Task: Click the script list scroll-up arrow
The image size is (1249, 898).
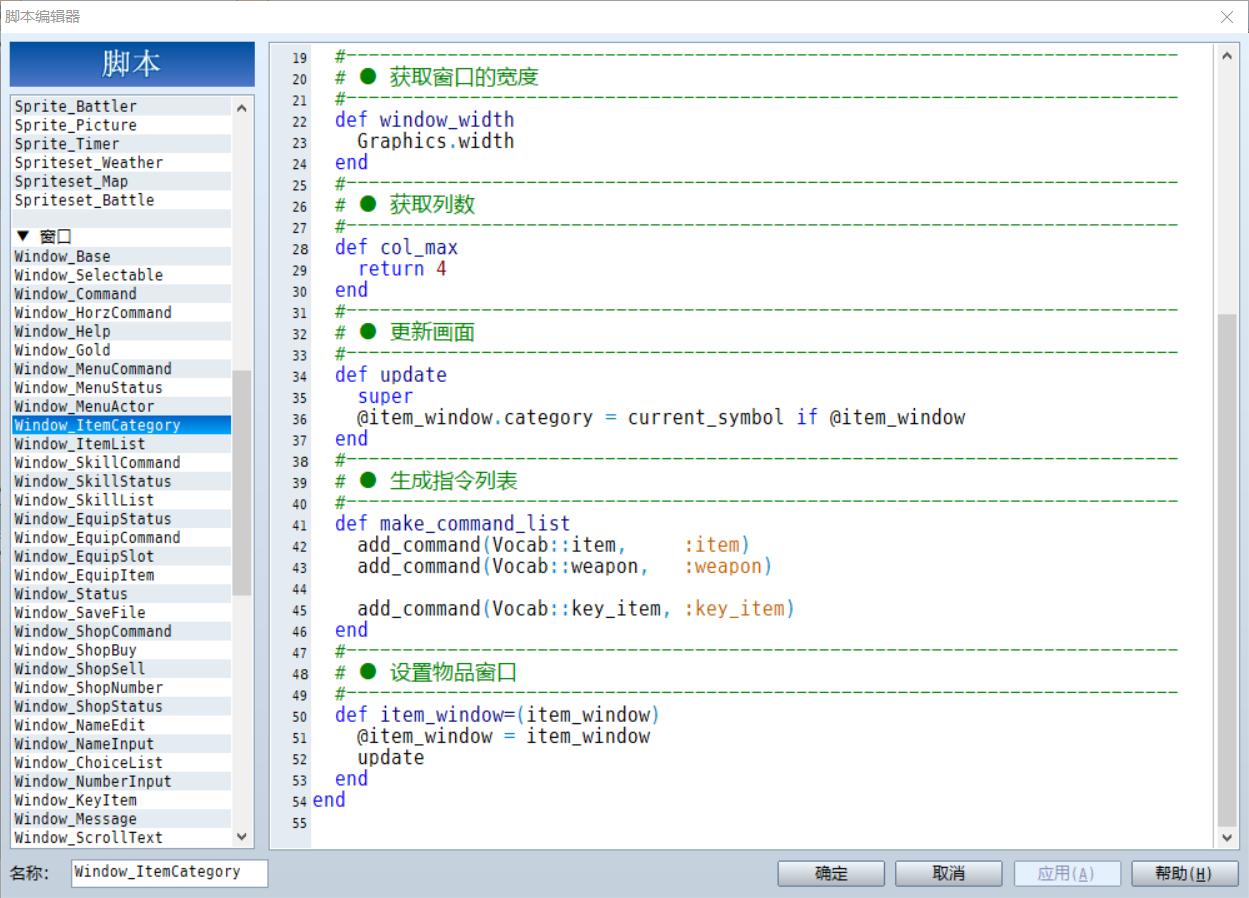Action: (241, 107)
